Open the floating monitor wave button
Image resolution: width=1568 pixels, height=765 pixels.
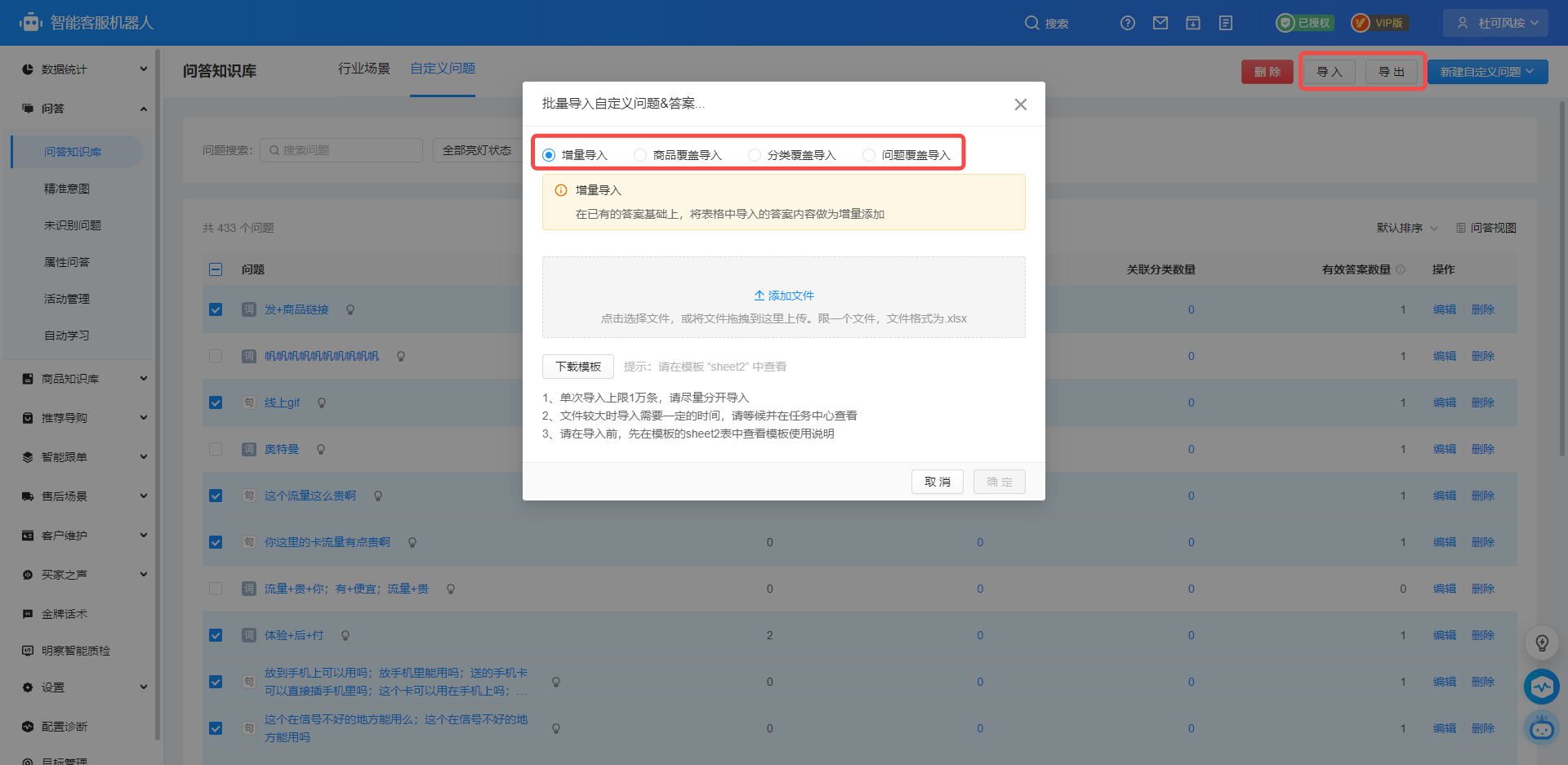pyautogui.click(x=1542, y=687)
